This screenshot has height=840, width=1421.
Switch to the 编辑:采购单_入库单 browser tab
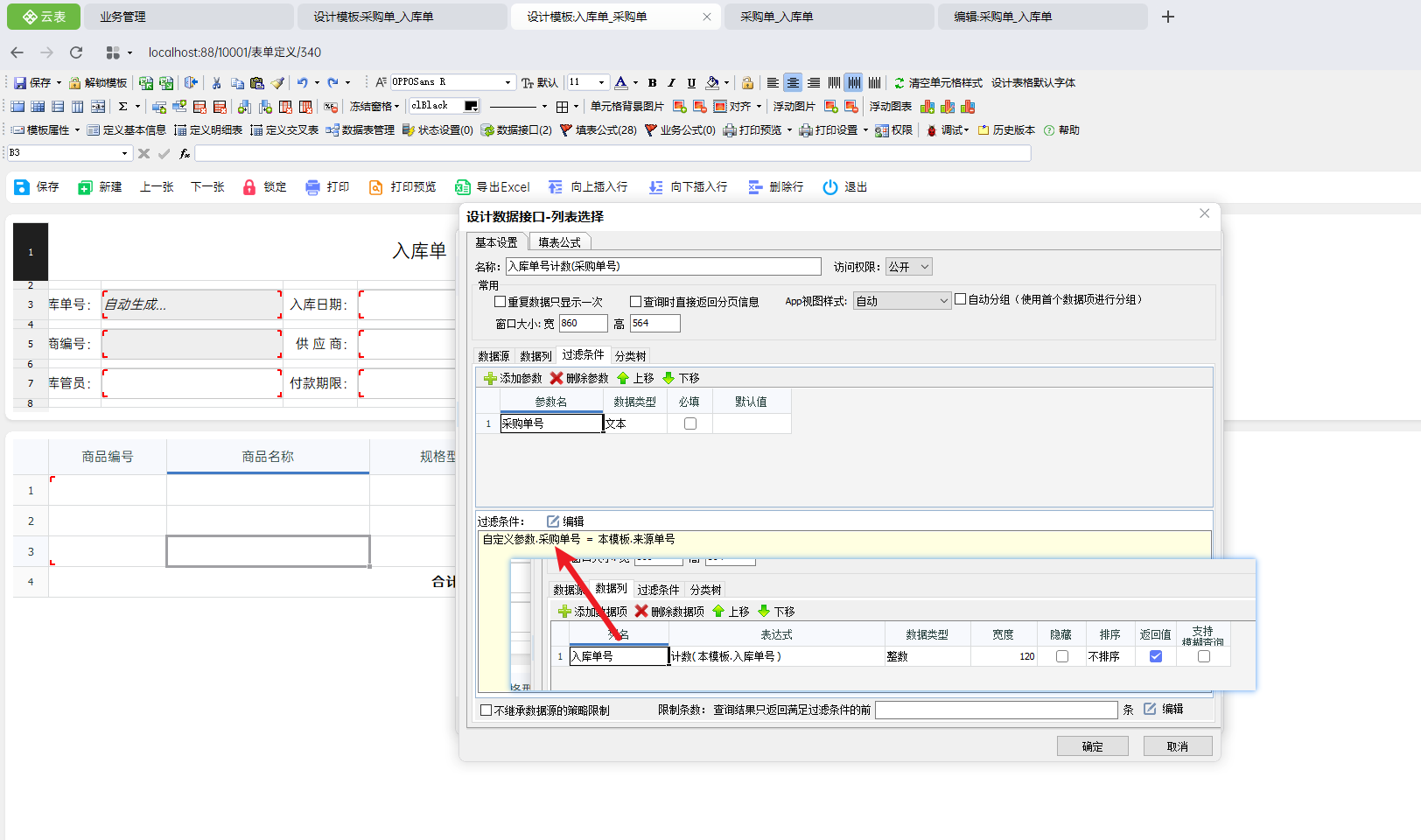1043,17
